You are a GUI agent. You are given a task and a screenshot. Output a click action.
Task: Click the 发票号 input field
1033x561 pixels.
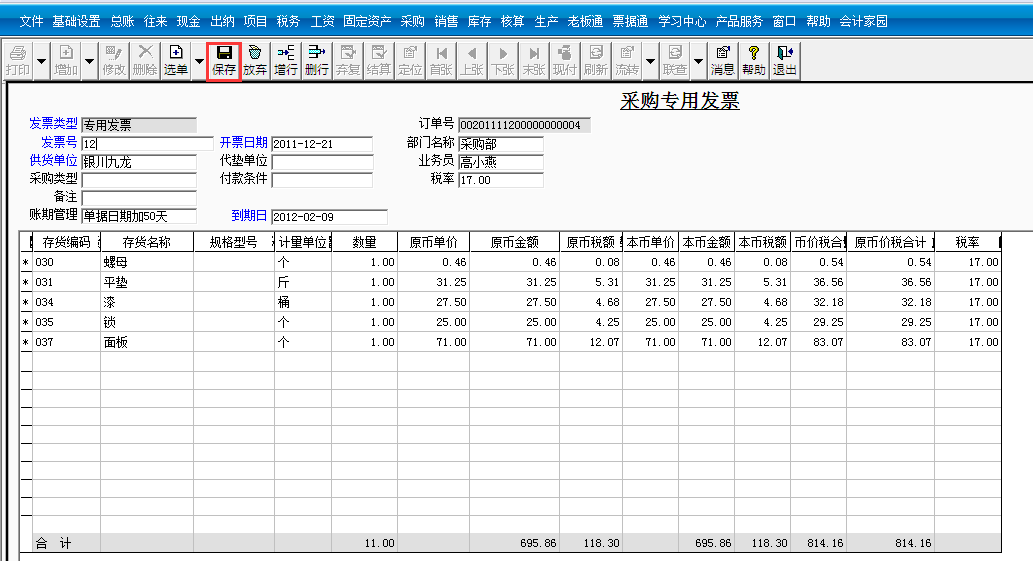pos(147,144)
